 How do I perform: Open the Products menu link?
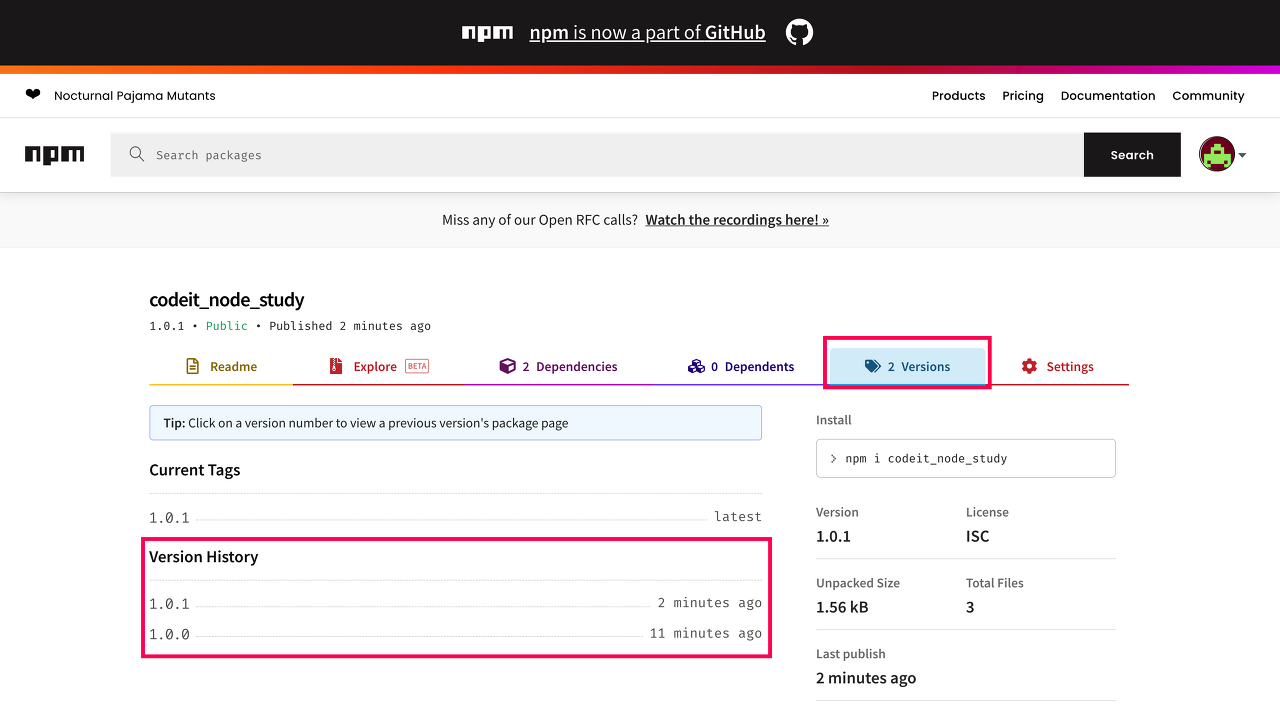[x=958, y=96]
